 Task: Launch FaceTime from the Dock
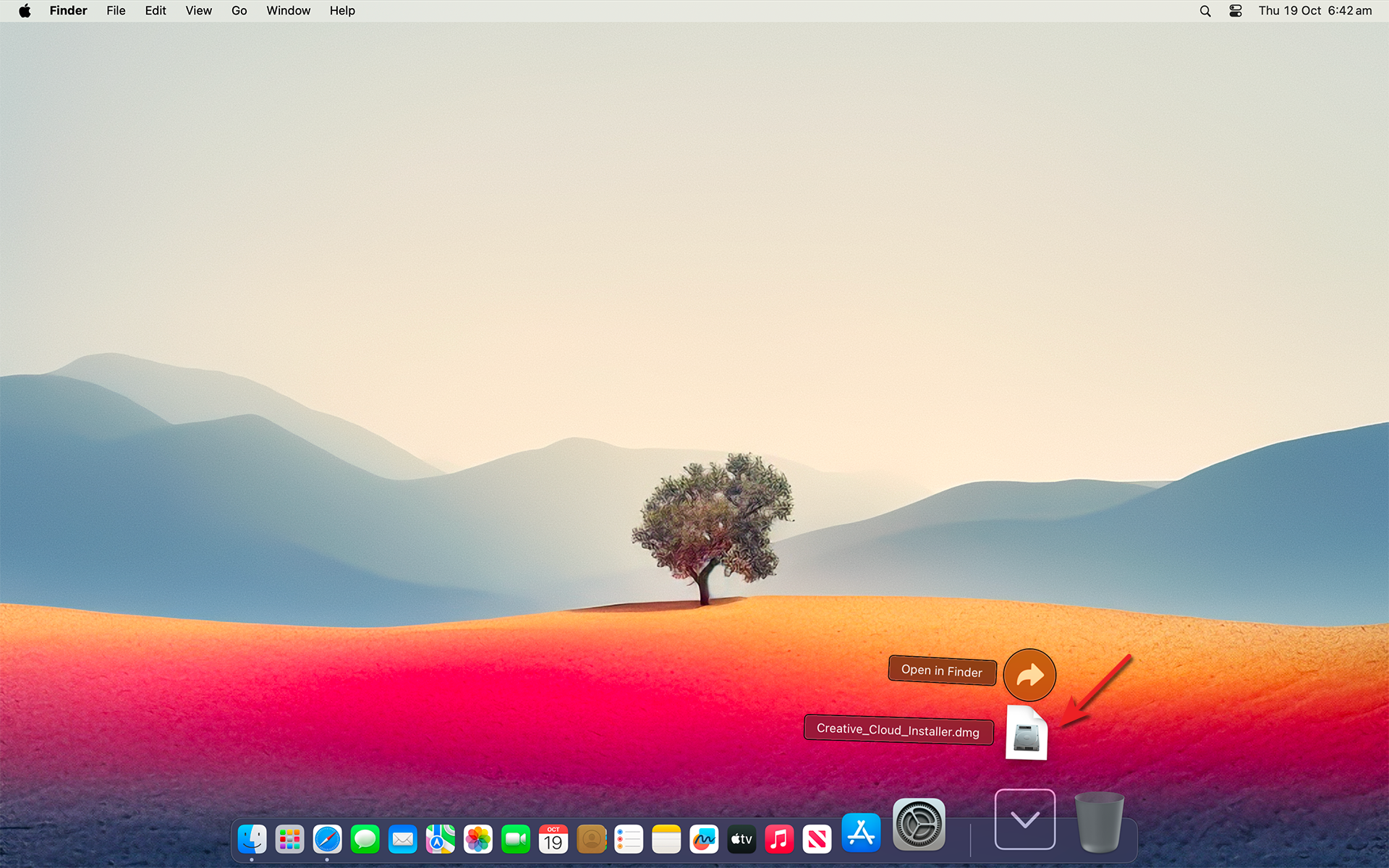pos(515,839)
